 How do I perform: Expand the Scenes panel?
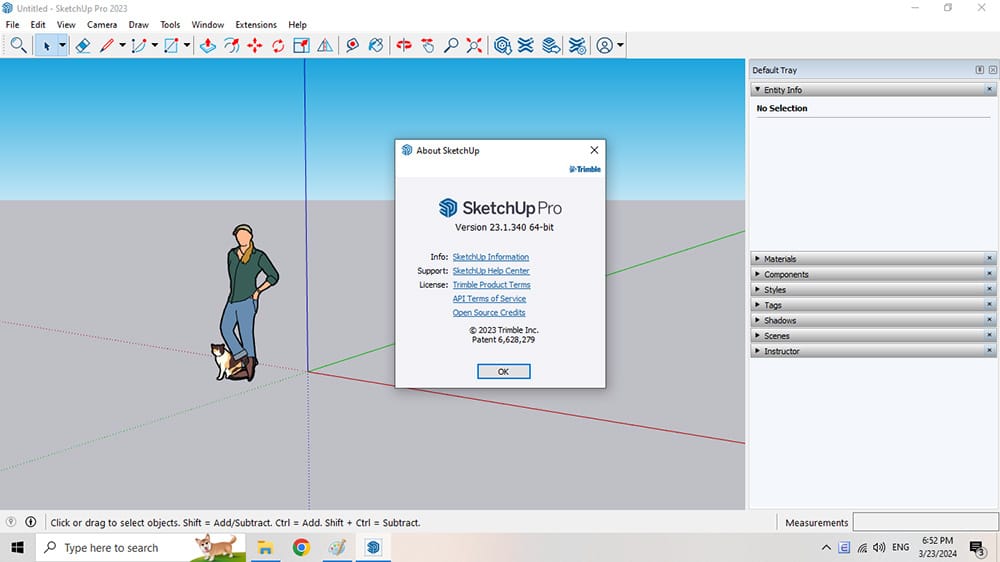(758, 335)
